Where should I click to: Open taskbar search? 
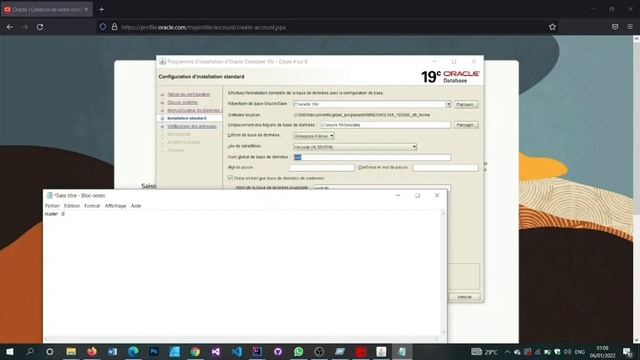coord(30,351)
